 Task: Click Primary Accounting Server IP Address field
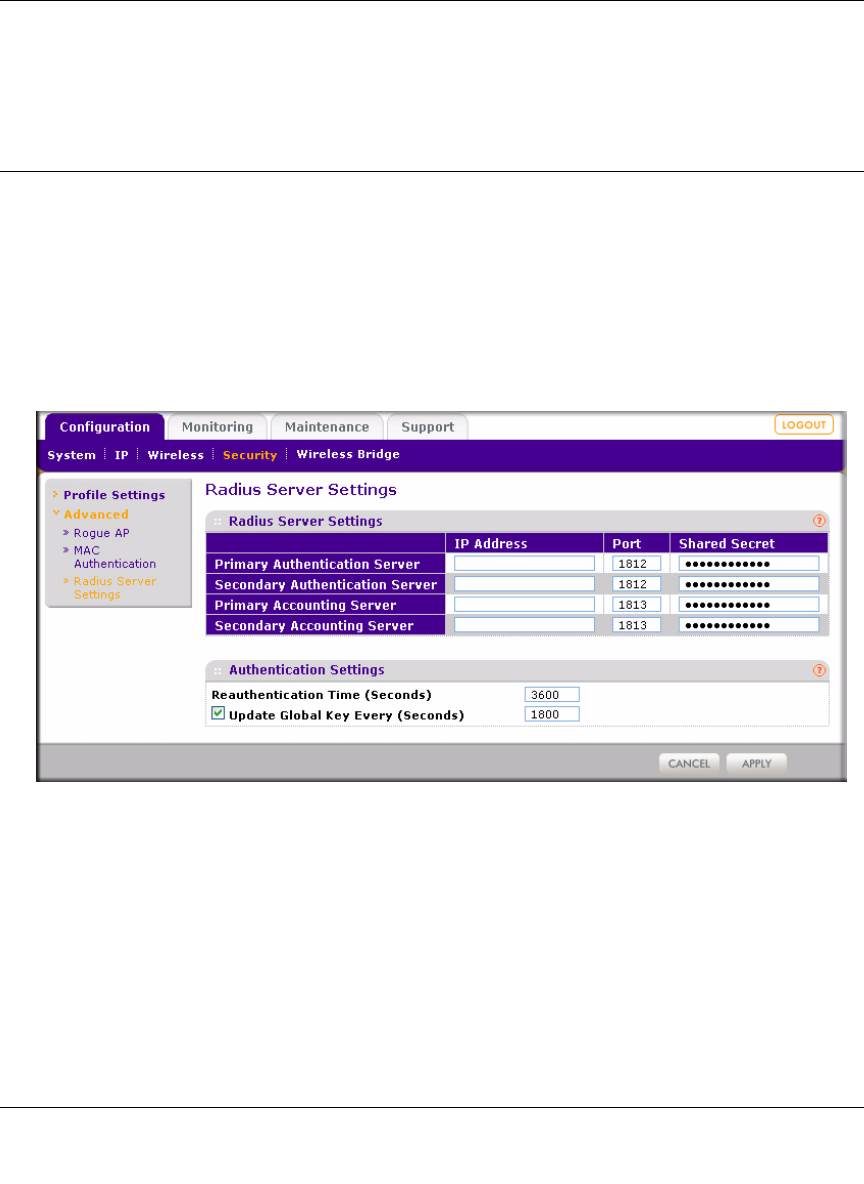tap(524, 604)
